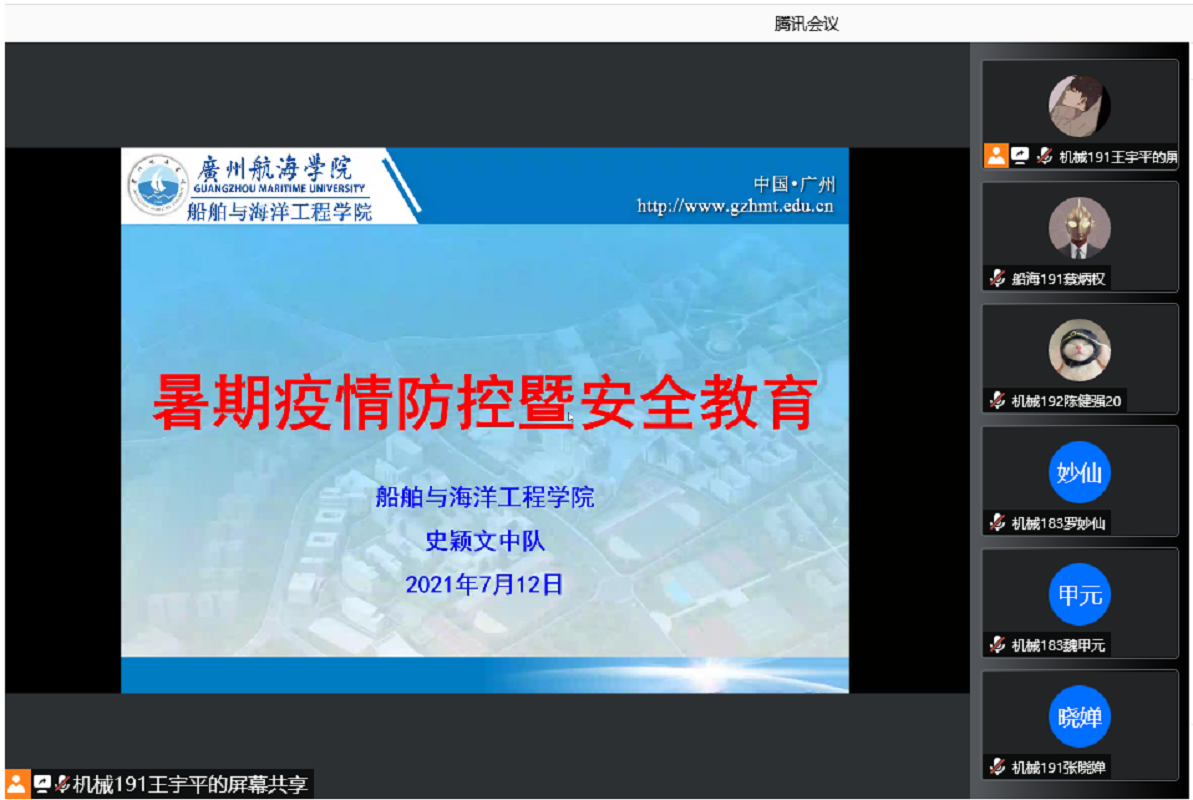The width and height of the screenshot is (1193, 800).
Task: Click muted microphone icon beside 机械183罗妙仙
Action: pyautogui.click(x=997, y=523)
